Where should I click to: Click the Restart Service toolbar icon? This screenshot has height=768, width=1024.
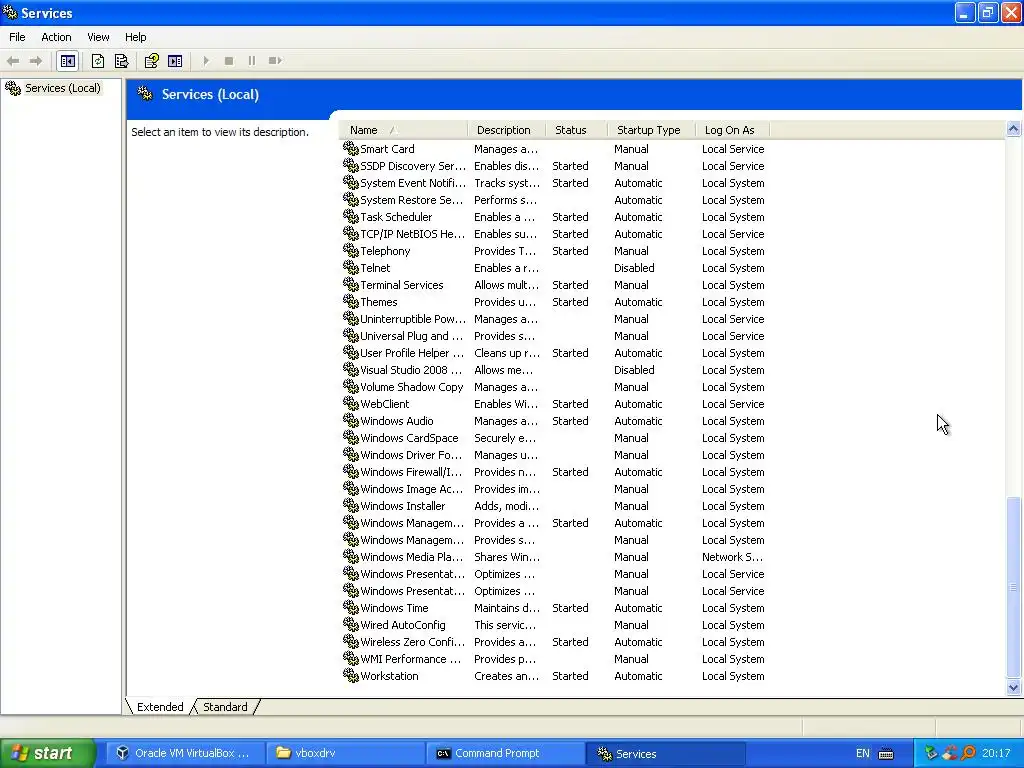275,61
